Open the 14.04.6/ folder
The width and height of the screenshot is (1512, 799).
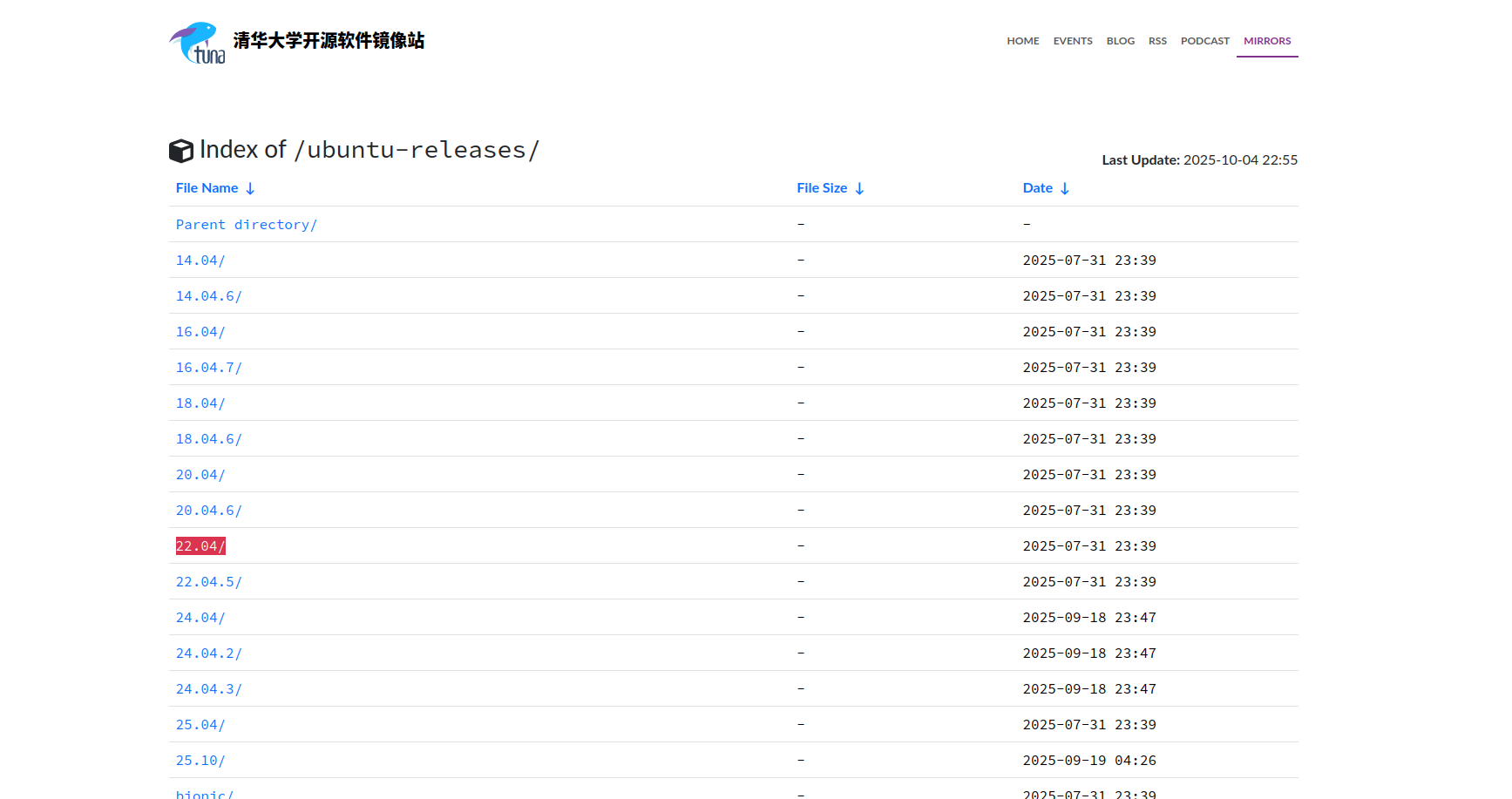coord(209,296)
